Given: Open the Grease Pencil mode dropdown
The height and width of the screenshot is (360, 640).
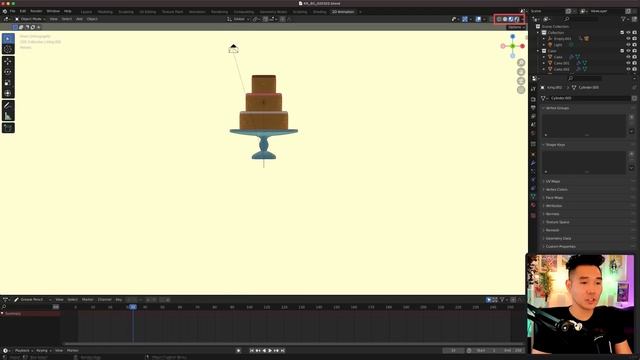Looking at the screenshot, I should (33, 300).
